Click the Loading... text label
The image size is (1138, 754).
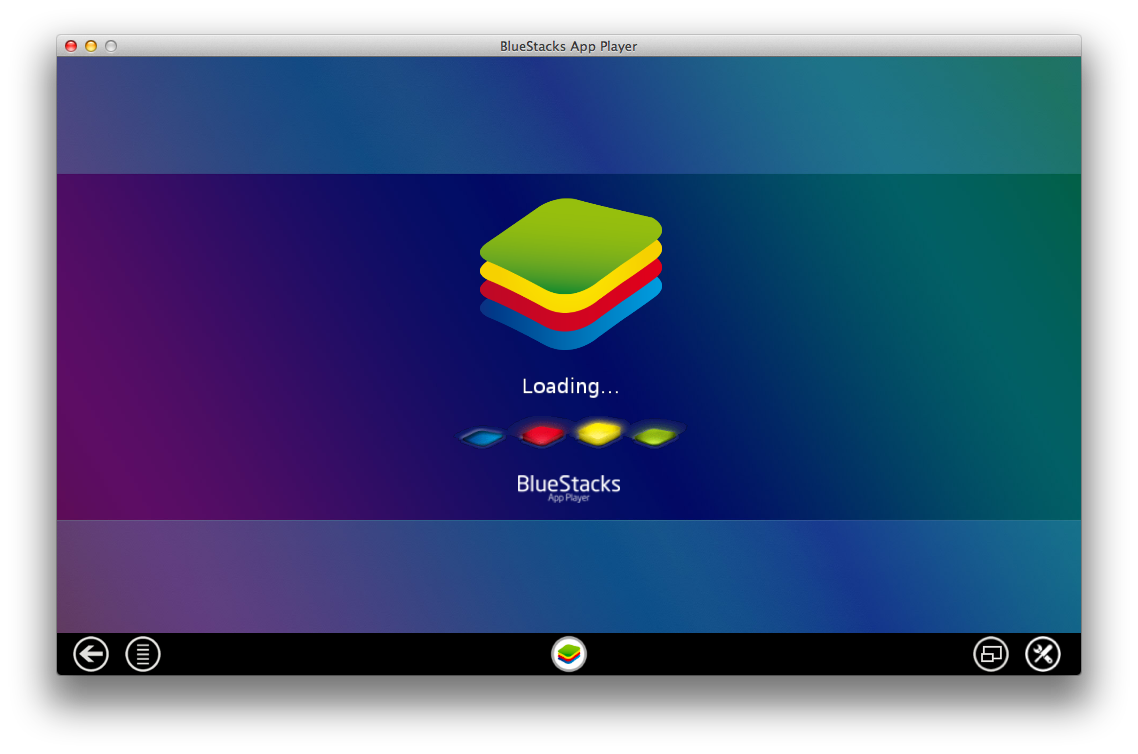tap(569, 386)
